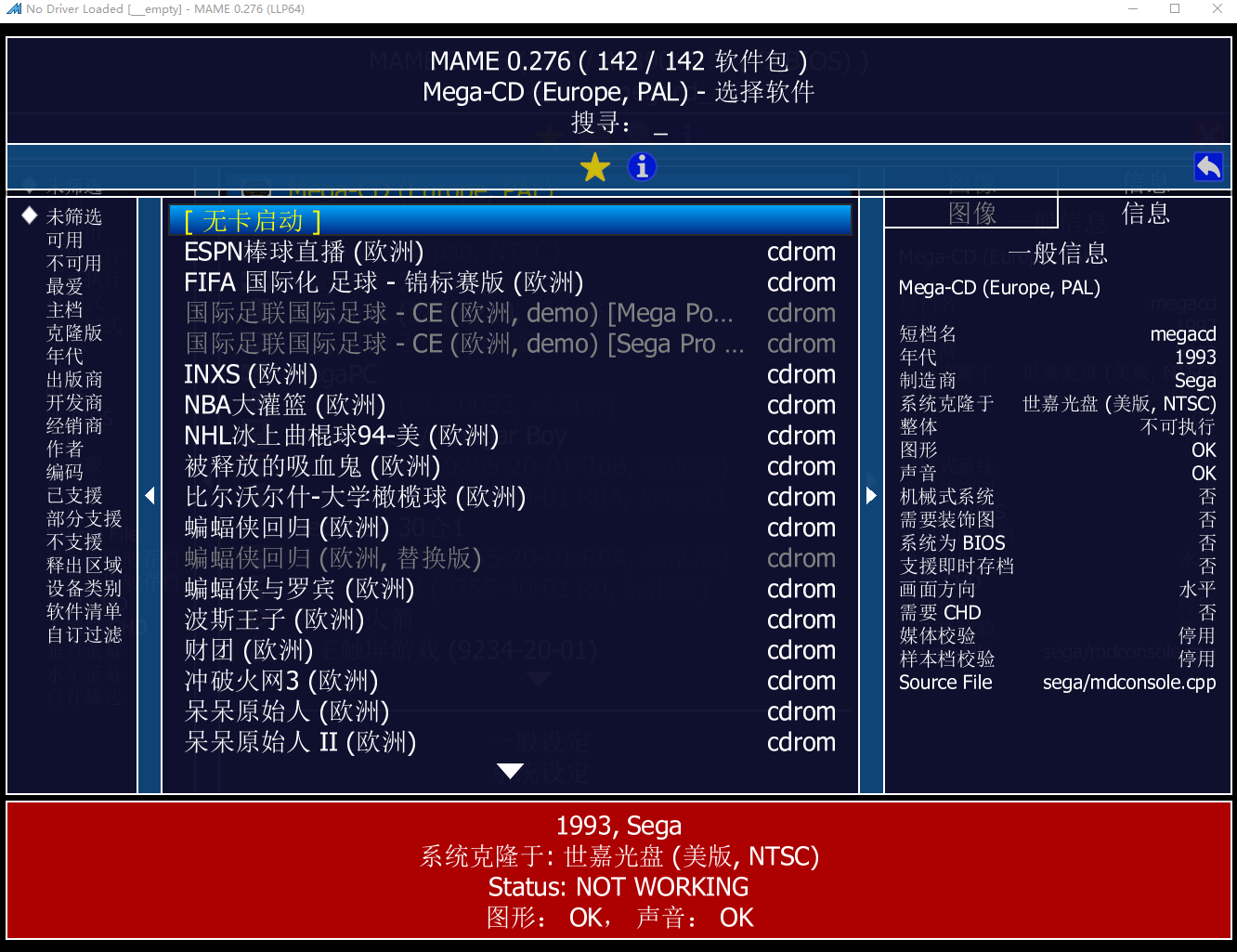This screenshot has height=952, width=1237.
Task: Select 冲破火网3 (欧洲)
Action: (510, 681)
